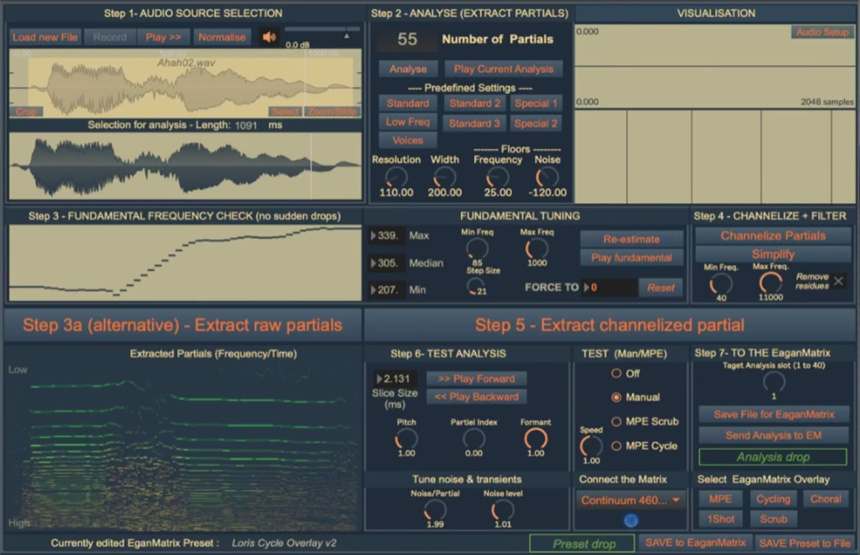The width and height of the screenshot is (860, 555).
Task: Play fundamental
Action: coord(631,258)
